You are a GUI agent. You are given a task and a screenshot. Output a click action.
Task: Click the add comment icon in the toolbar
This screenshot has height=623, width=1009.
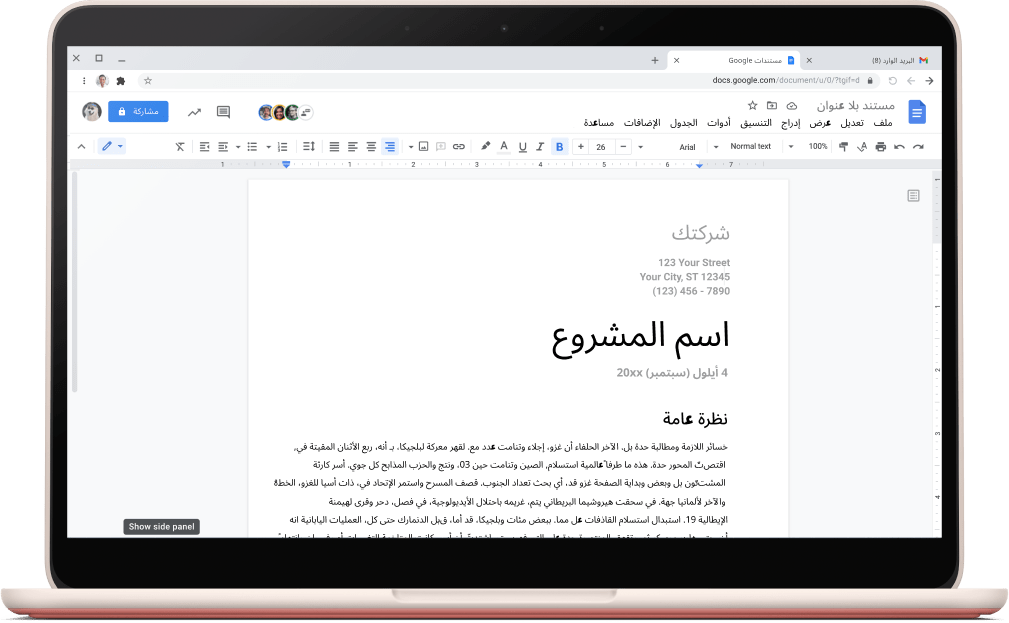[x=441, y=147]
